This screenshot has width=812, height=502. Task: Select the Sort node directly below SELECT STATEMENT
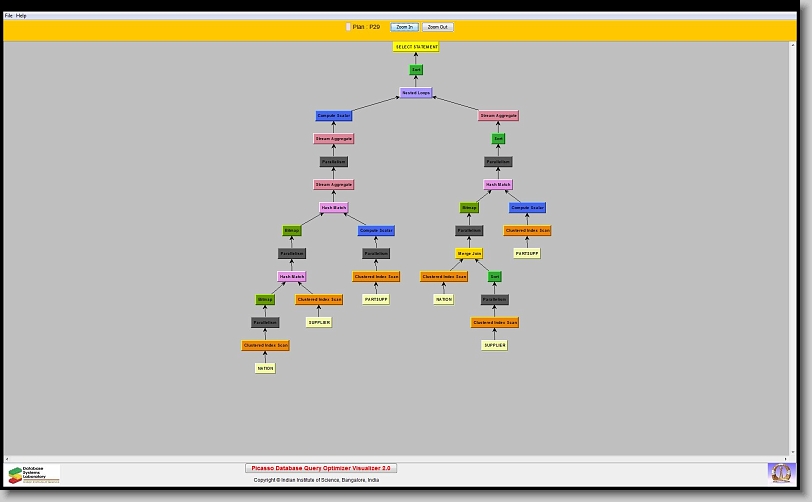coord(416,70)
